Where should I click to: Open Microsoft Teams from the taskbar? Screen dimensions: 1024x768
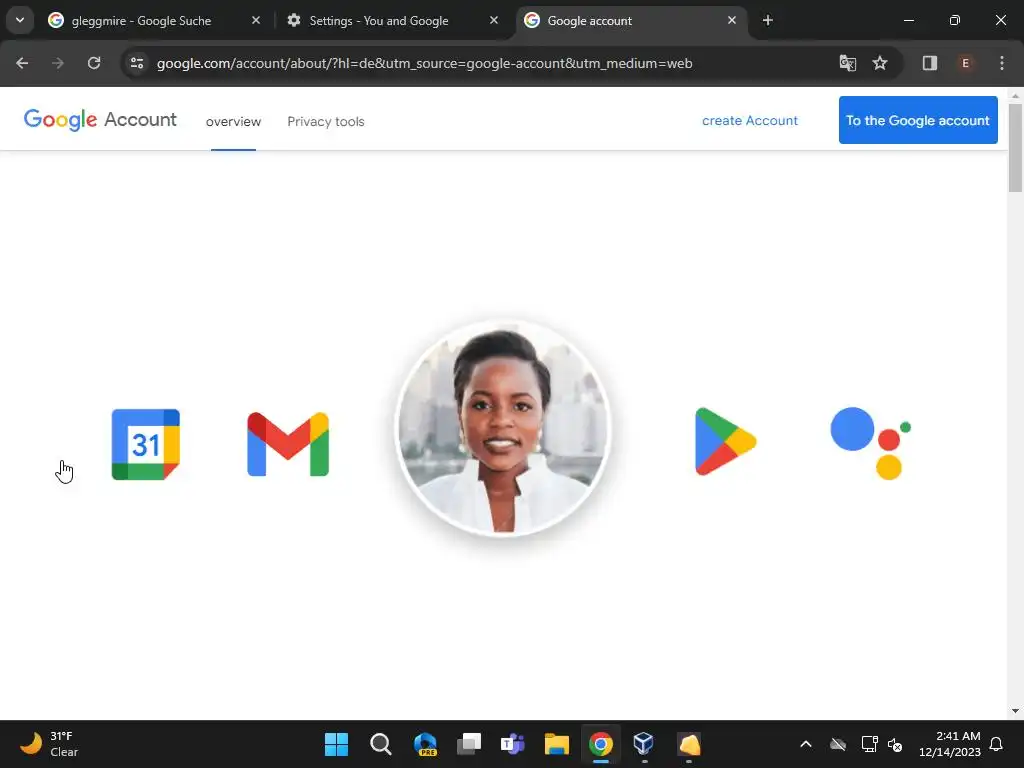pyautogui.click(x=513, y=744)
